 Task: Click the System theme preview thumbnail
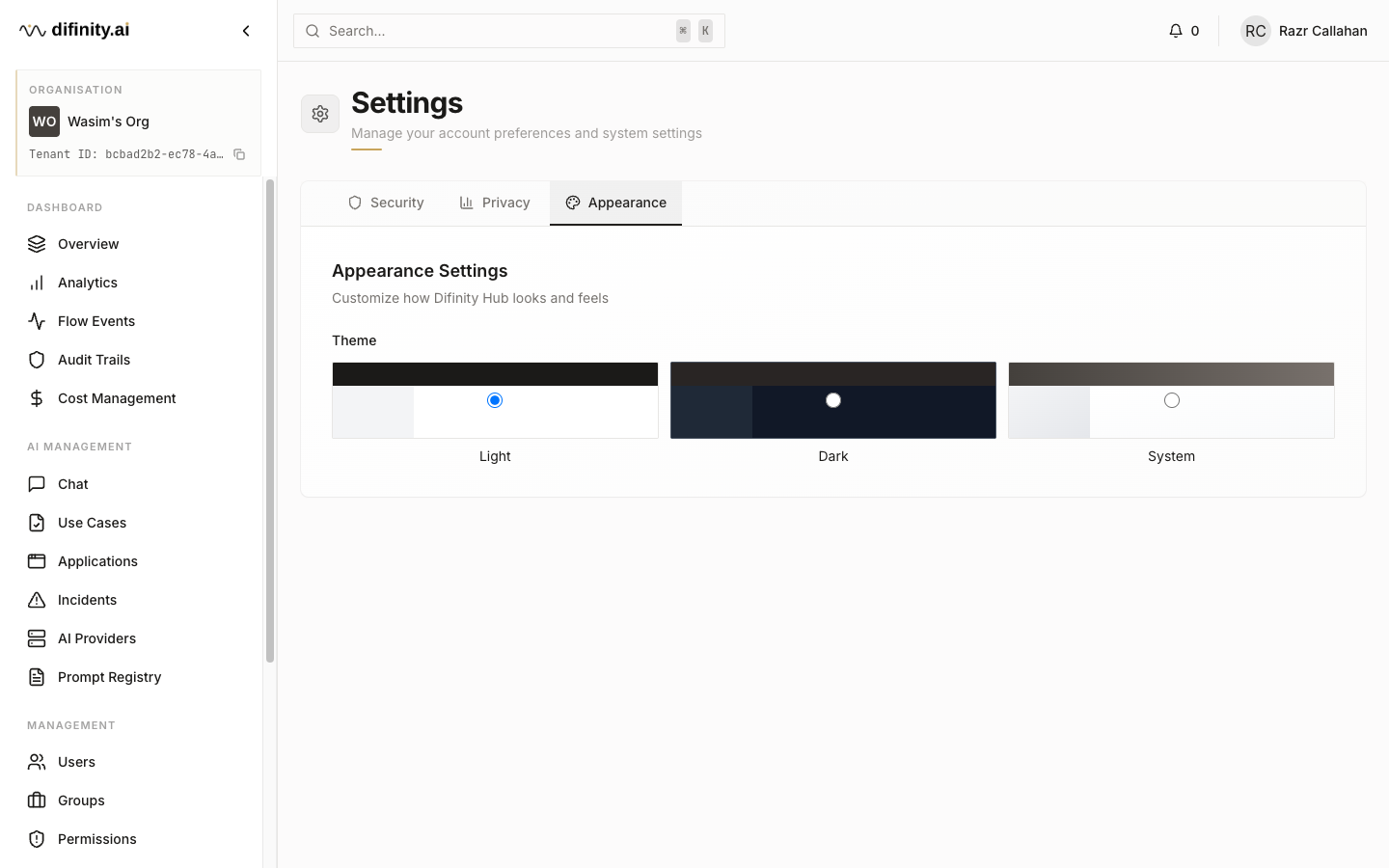coord(1172,400)
